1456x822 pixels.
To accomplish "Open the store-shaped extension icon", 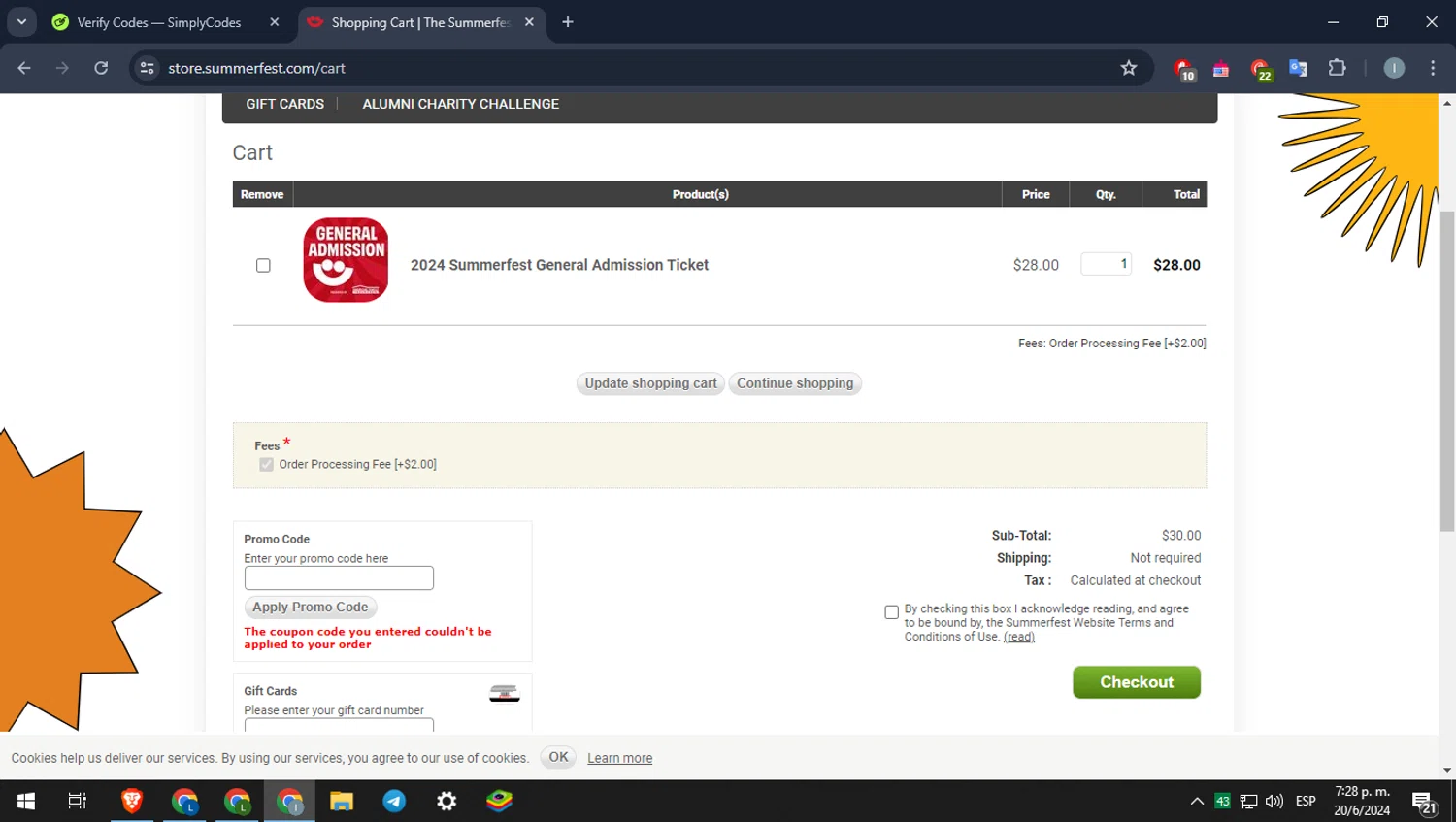I will pyautogui.click(x=1221, y=68).
